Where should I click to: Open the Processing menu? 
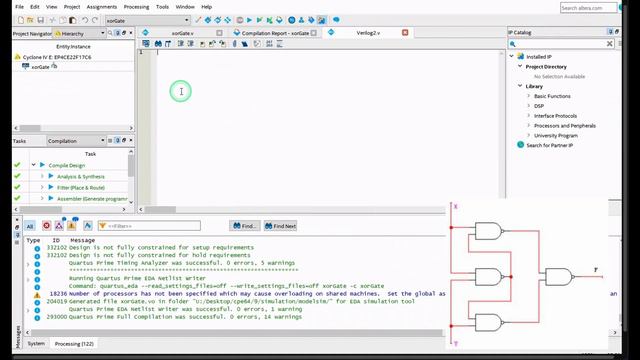click(136, 7)
